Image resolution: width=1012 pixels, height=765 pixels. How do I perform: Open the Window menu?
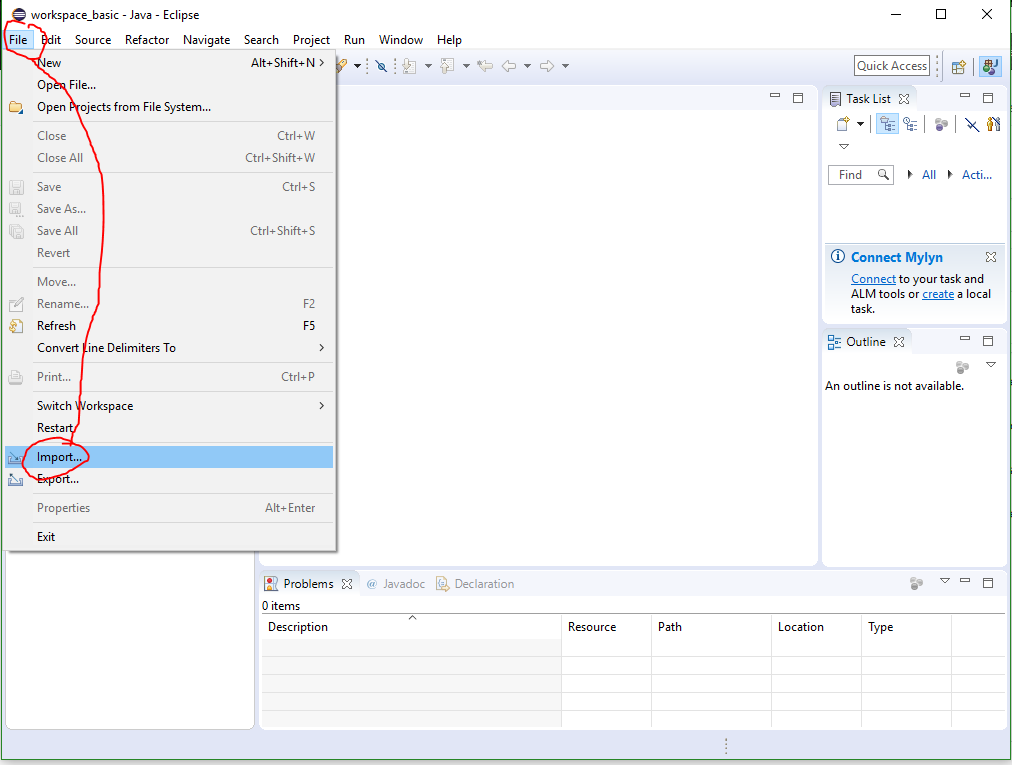(401, 40)
